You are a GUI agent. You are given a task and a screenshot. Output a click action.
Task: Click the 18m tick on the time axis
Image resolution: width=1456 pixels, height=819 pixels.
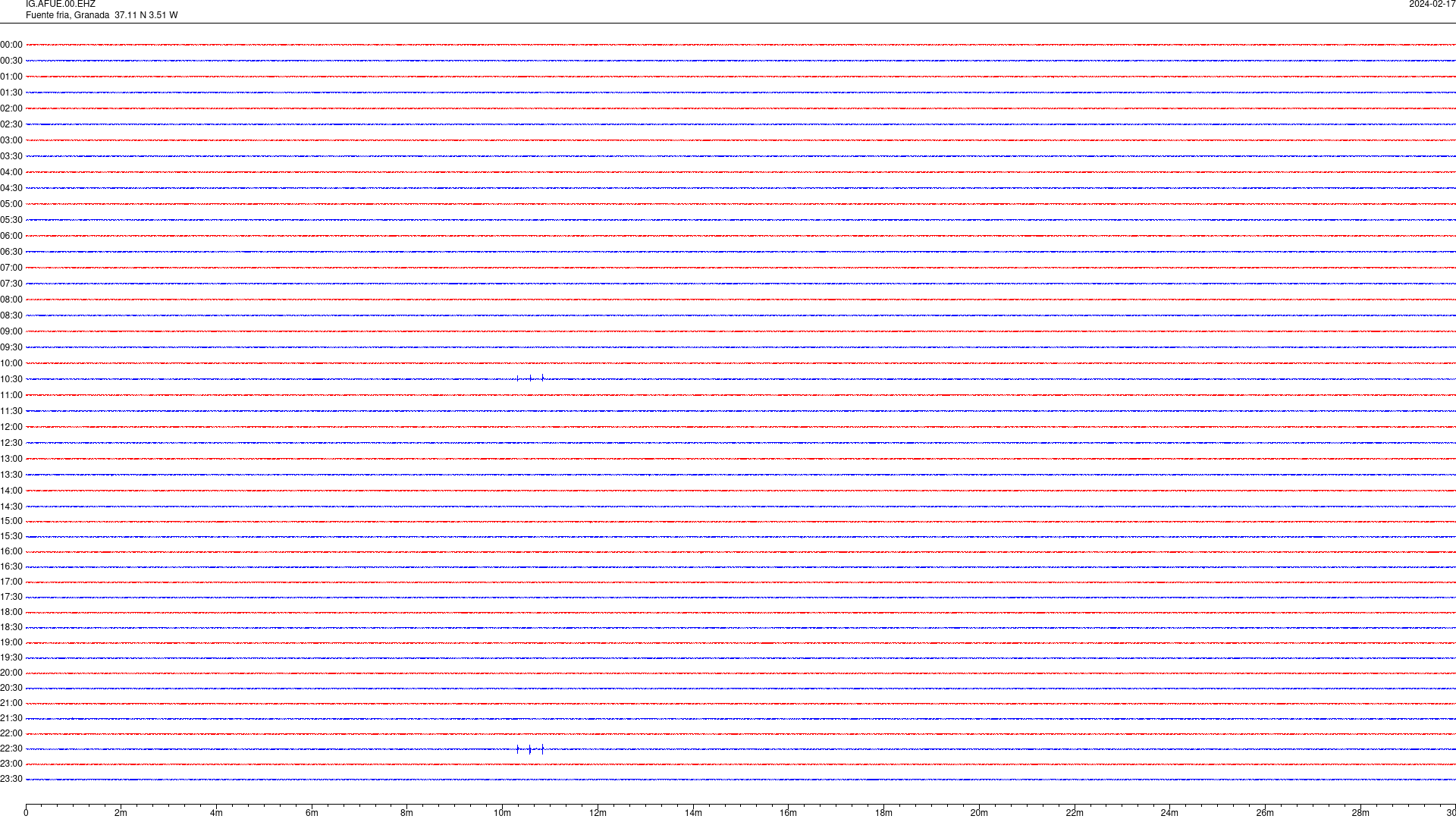pos(883,813)
